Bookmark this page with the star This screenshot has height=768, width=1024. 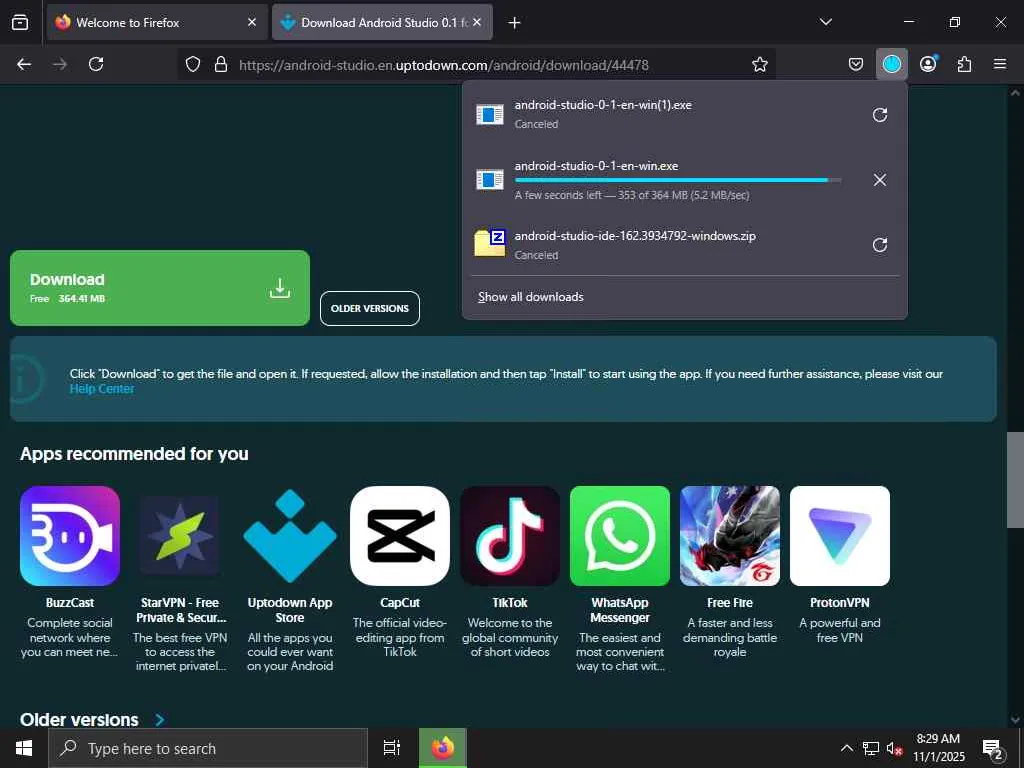(760, 64)
